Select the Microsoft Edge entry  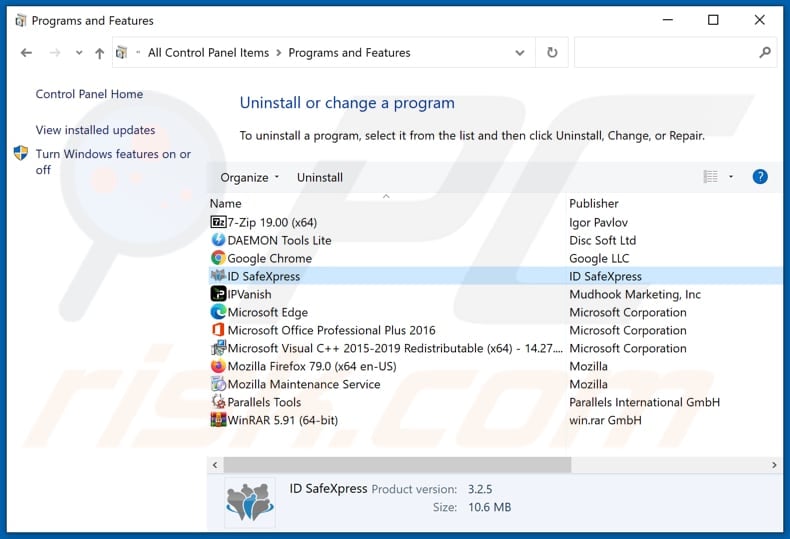pyautogui.click(x=268, y=312)
